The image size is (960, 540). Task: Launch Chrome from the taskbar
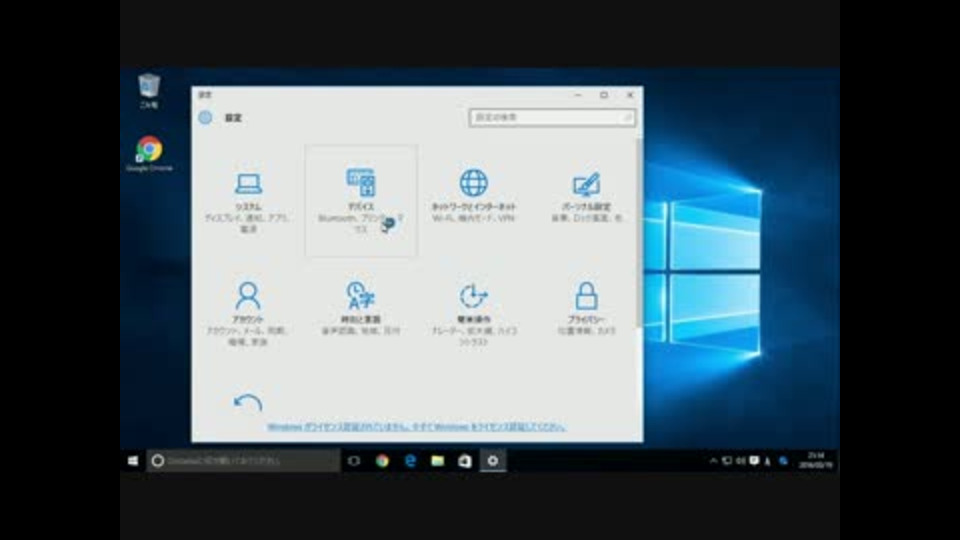tap(382, 460)
